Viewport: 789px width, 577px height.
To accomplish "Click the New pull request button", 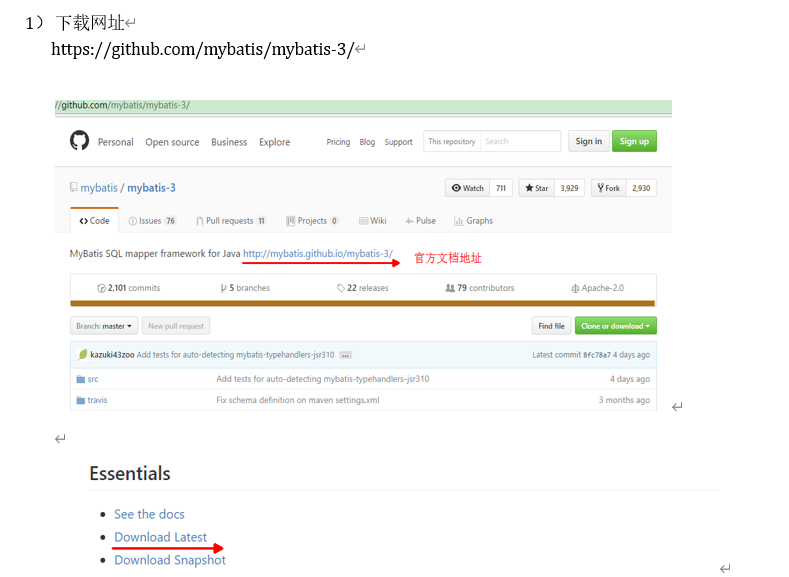I will tap(176, 326).
